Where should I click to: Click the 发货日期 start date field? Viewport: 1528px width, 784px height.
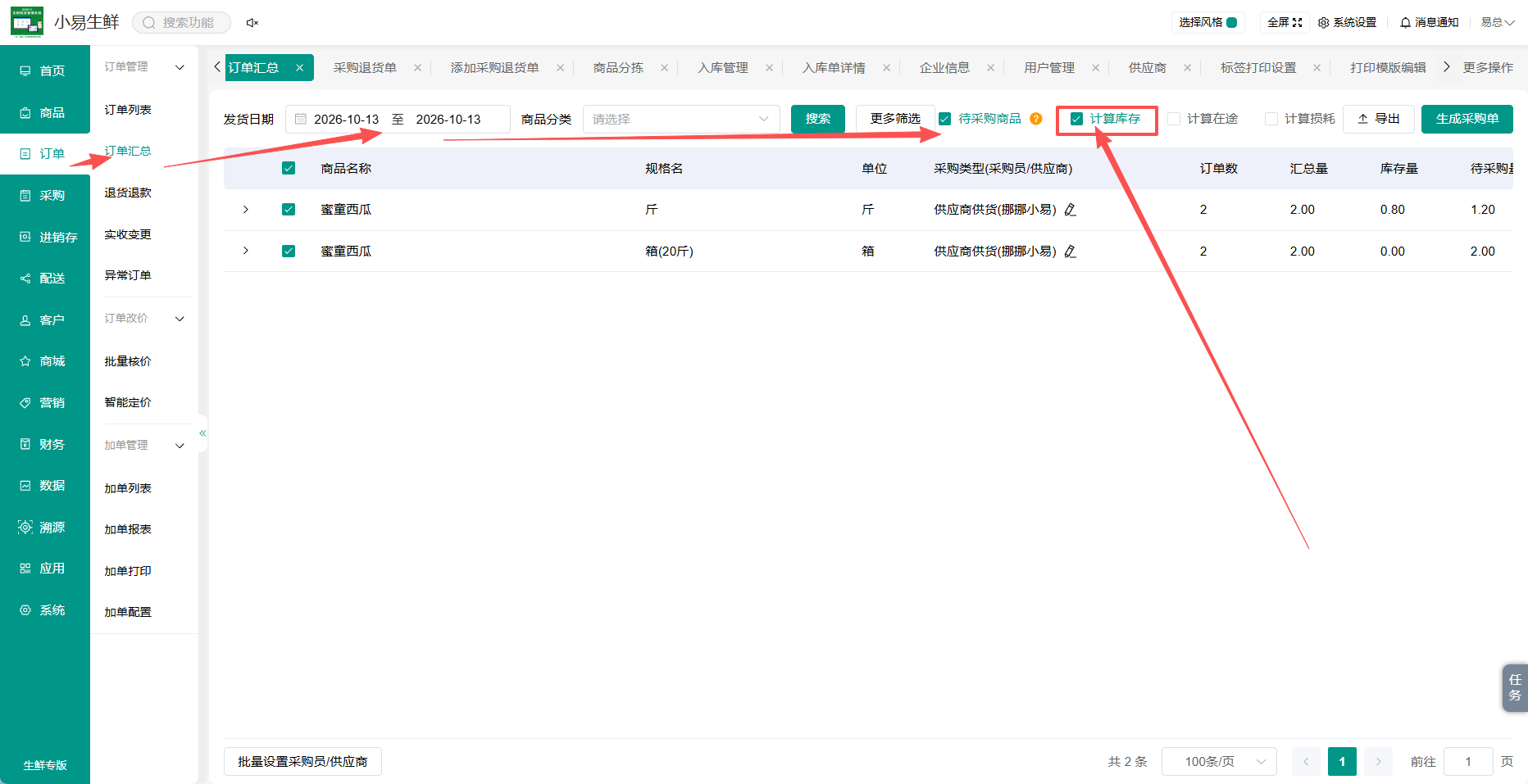(346, 119)
